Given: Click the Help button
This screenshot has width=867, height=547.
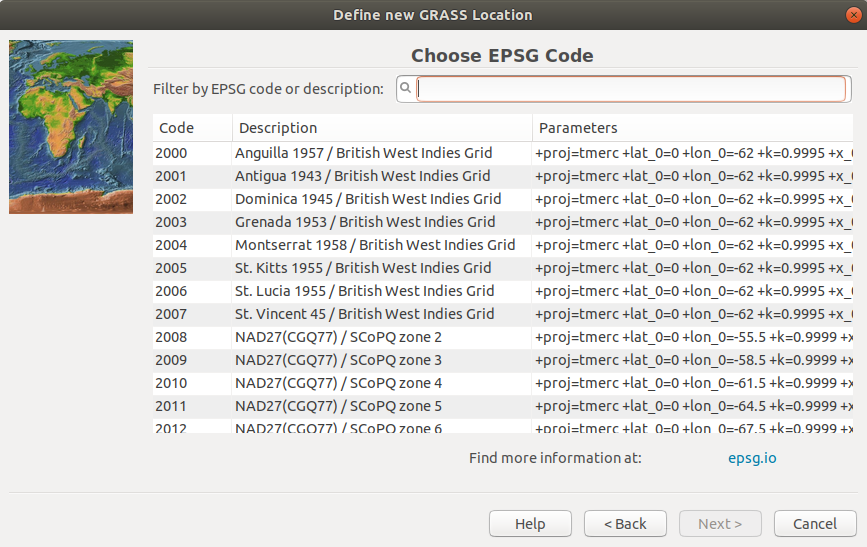Looking at the screenshot, I should (x=530, y=523).
